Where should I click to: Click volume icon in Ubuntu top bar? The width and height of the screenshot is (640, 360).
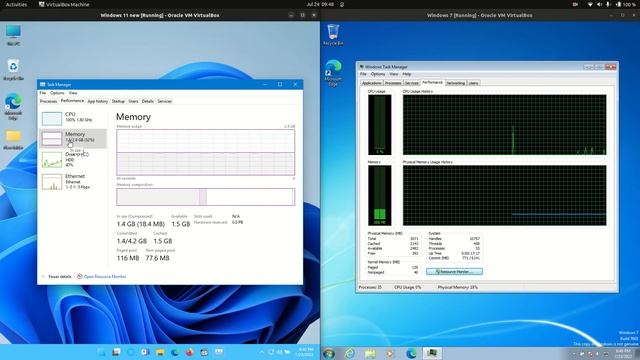click(600, 4)
